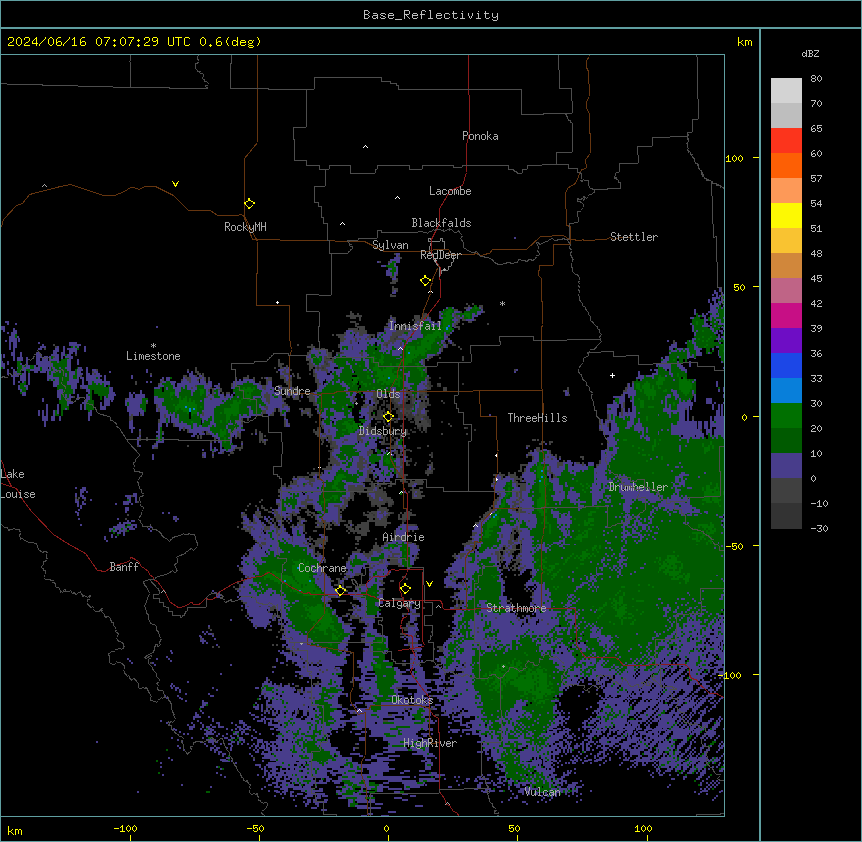Viewport: 862px width, 842px height.
Task: Pick the yellow 54 dBZ swatch
Action: click(x=786, y=215)
